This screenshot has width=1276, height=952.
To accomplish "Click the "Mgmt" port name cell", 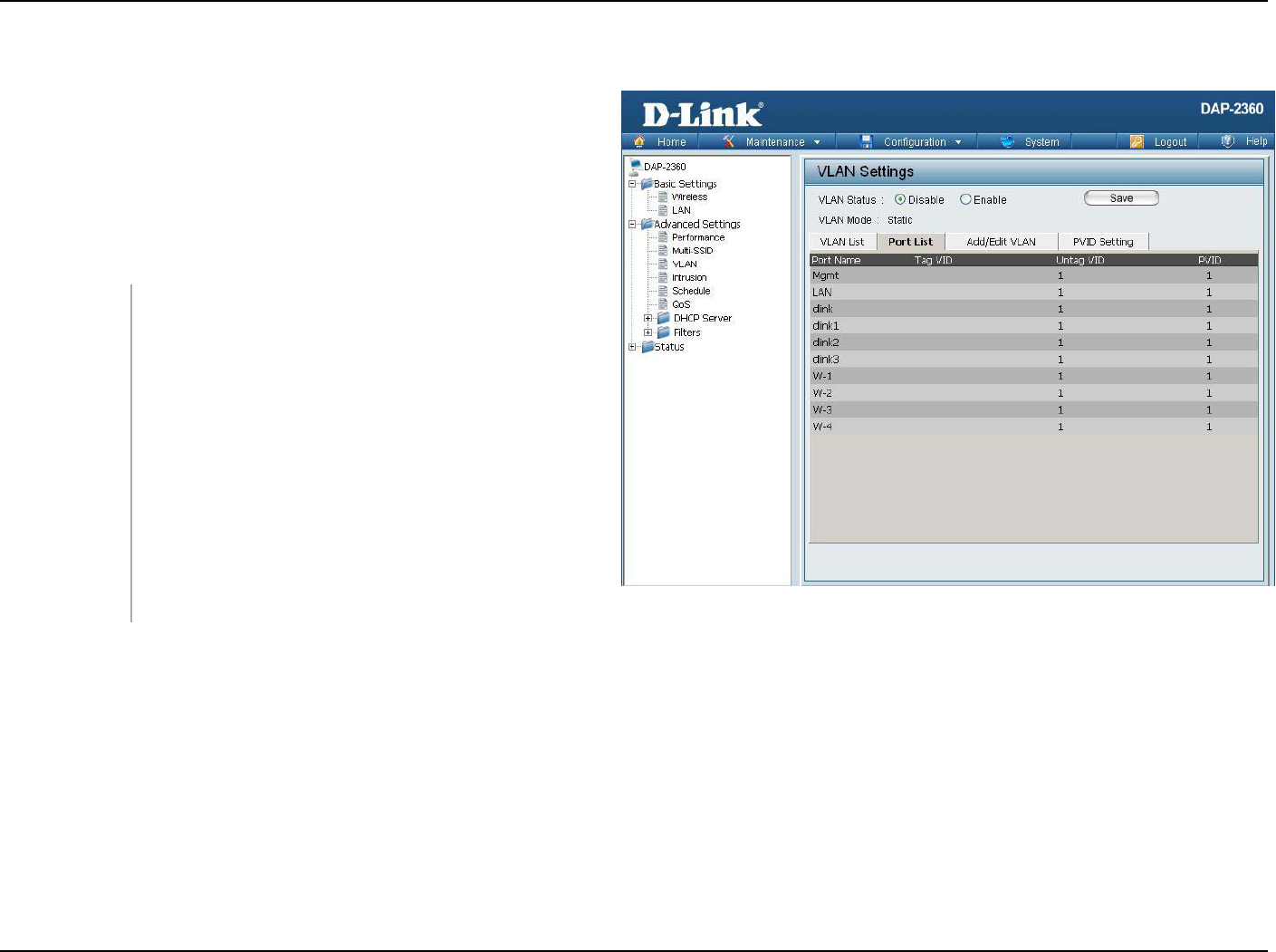I will pos(826,275).
